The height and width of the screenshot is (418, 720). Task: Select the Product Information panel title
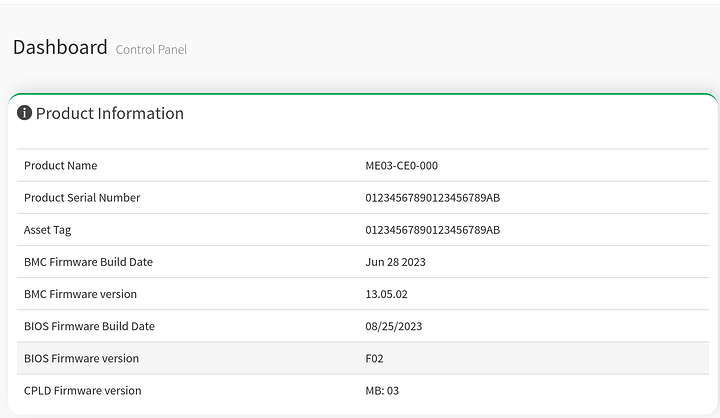point(110,113)
